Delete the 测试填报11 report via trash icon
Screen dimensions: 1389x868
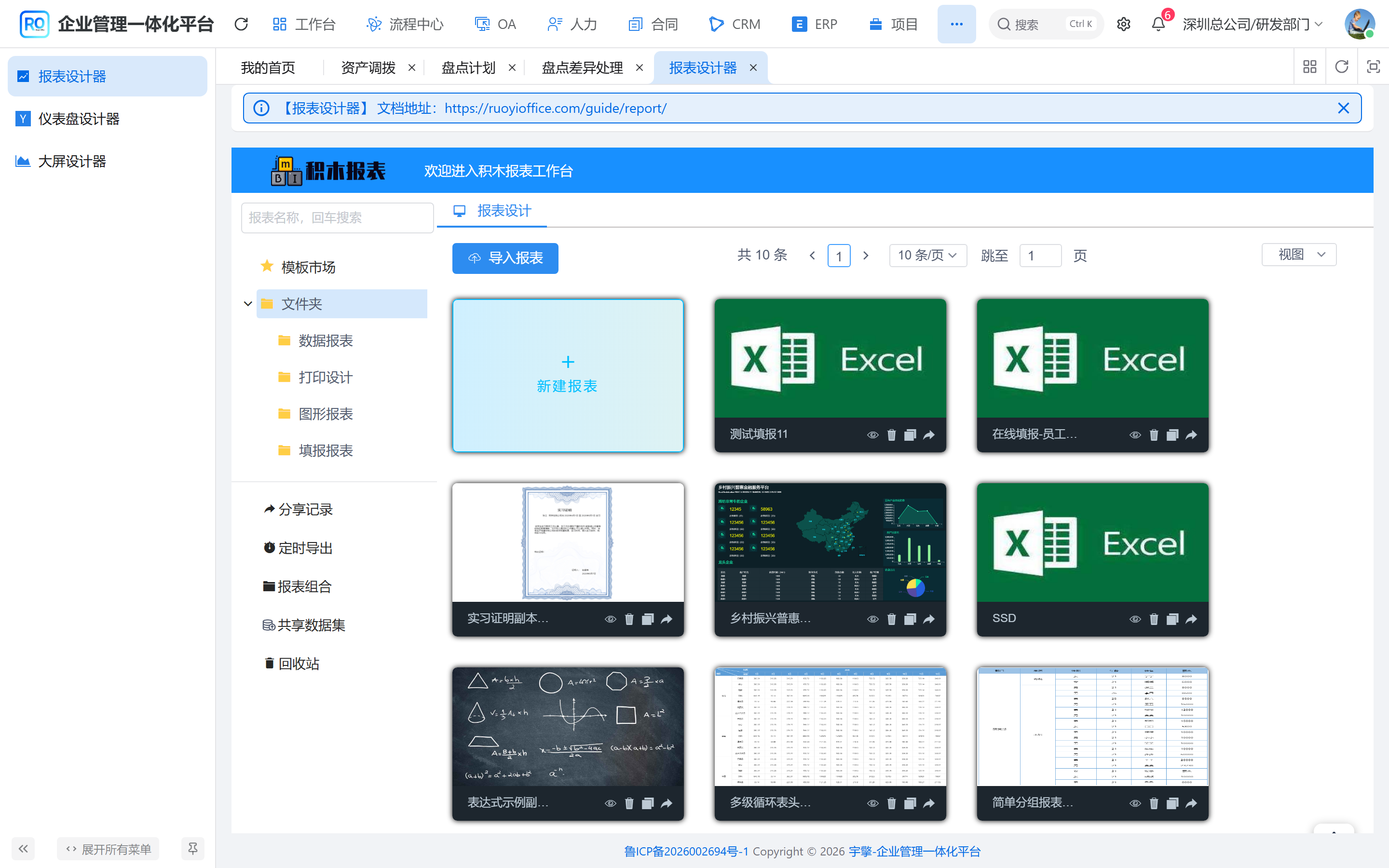(x=891, y=434)
